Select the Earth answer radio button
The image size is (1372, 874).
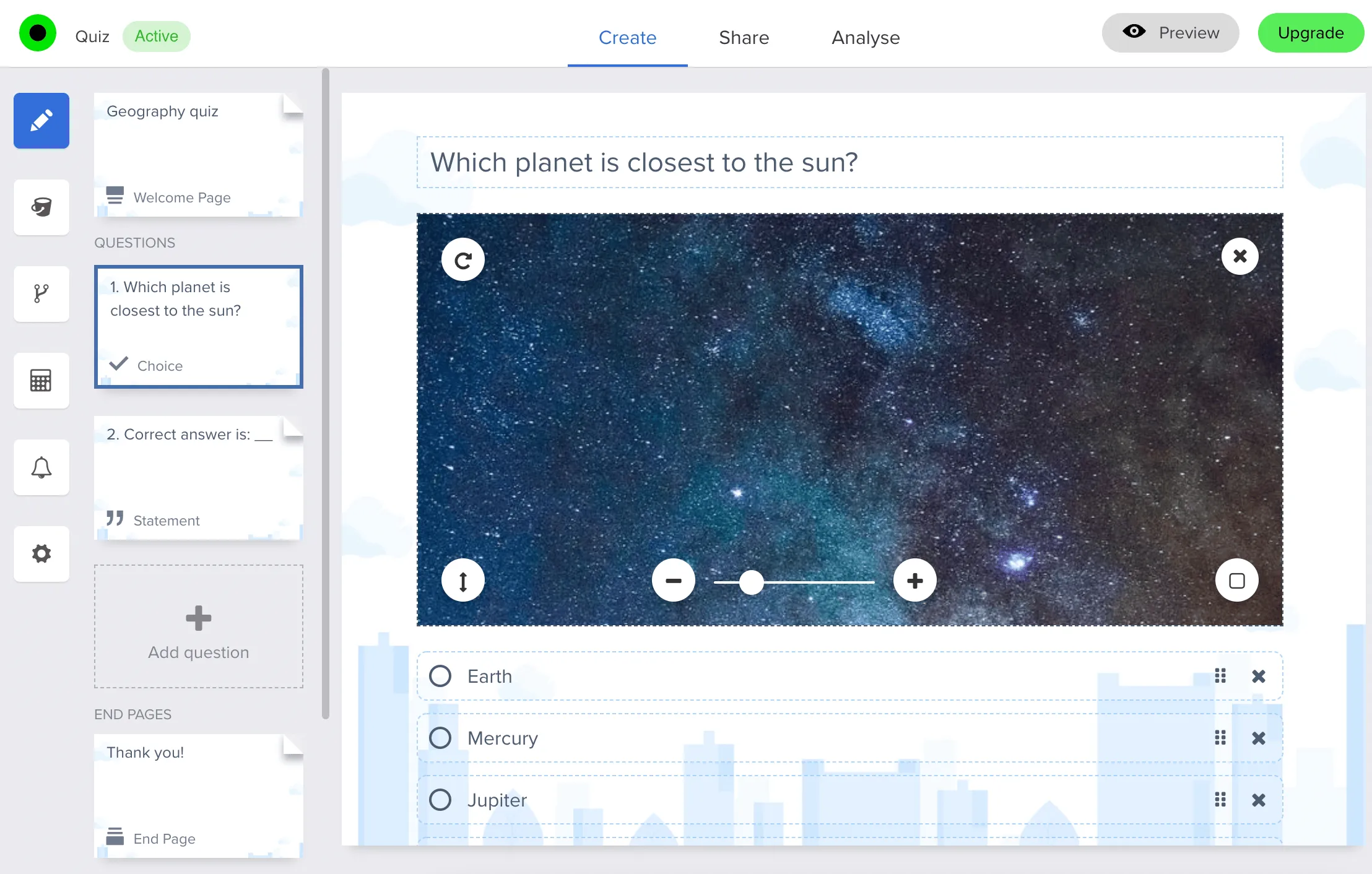pos(440,676)
